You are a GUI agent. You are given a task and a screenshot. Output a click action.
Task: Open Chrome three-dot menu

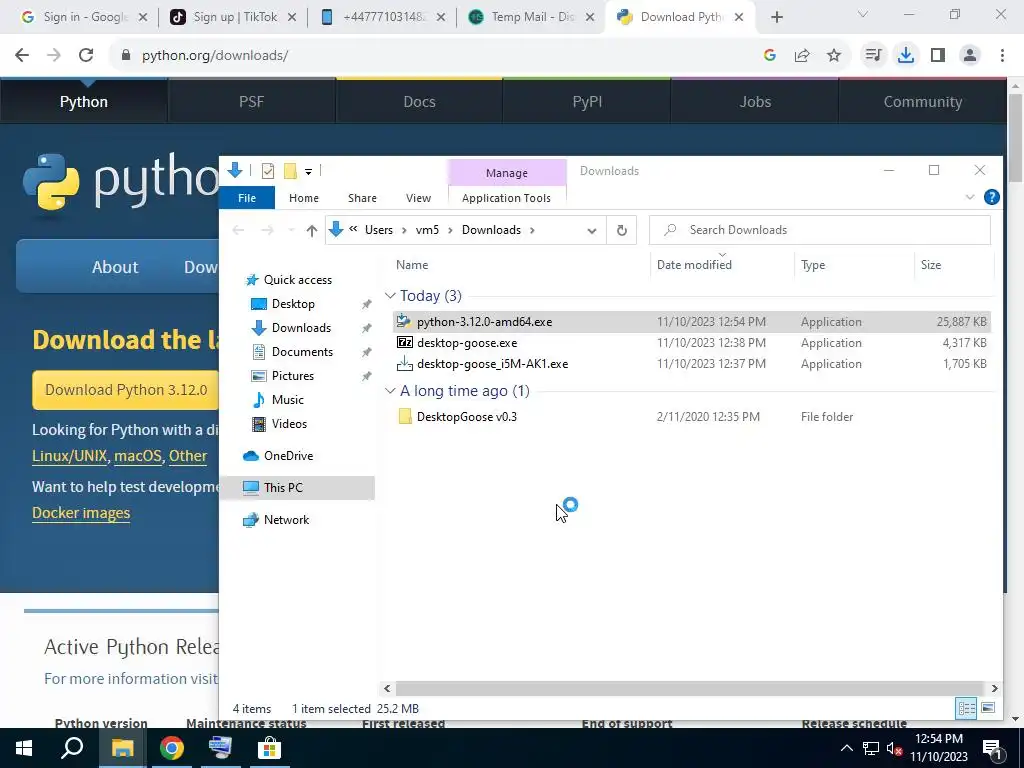pos(1002,56)
